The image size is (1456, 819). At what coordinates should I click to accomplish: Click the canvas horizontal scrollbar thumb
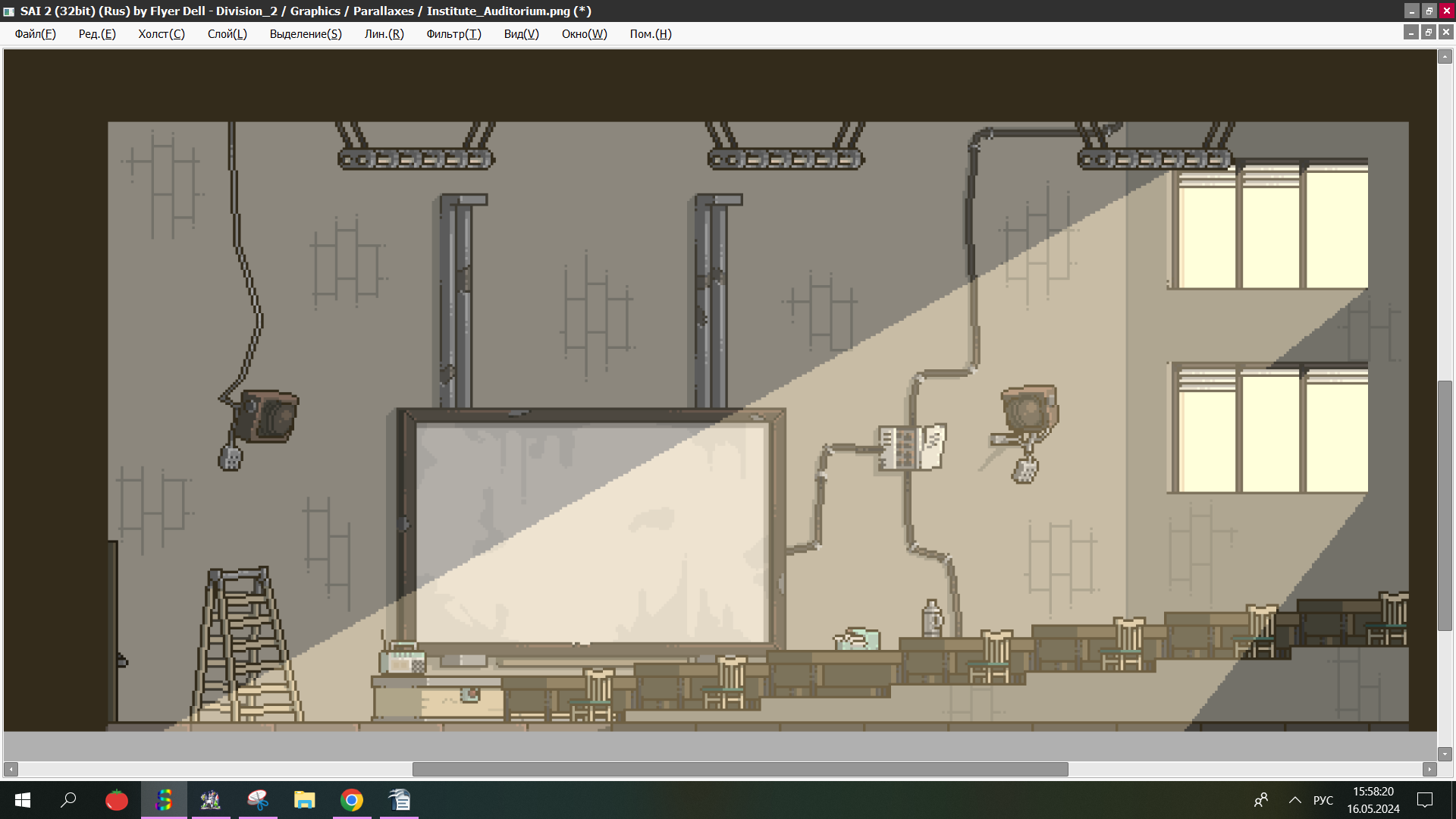click(739, 769)
